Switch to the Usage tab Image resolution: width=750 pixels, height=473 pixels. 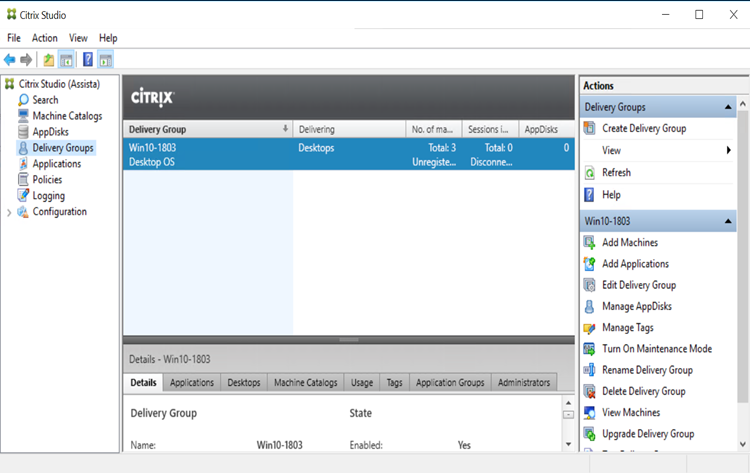[x=362, y=383]
